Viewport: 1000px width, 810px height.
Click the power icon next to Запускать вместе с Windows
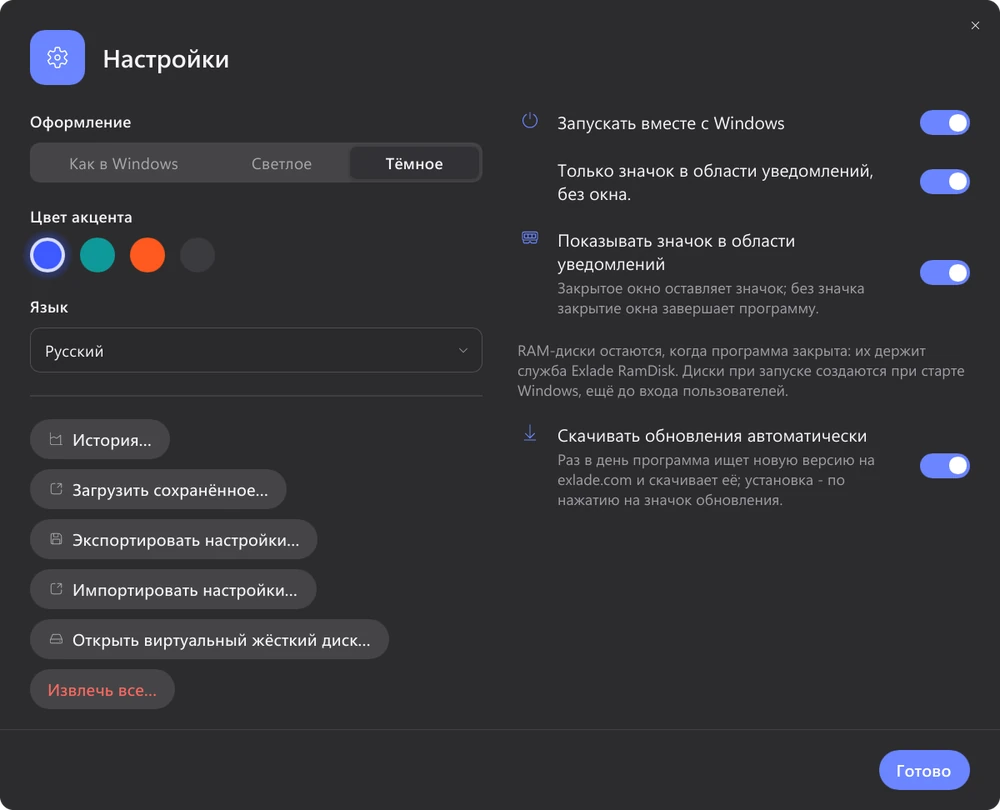coord(529,121)
